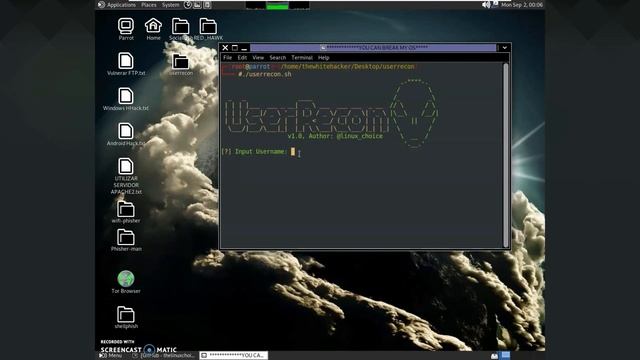Open the Parrot computer desktop icon
Screen dimensions: 640x360
tap(126, 26)
